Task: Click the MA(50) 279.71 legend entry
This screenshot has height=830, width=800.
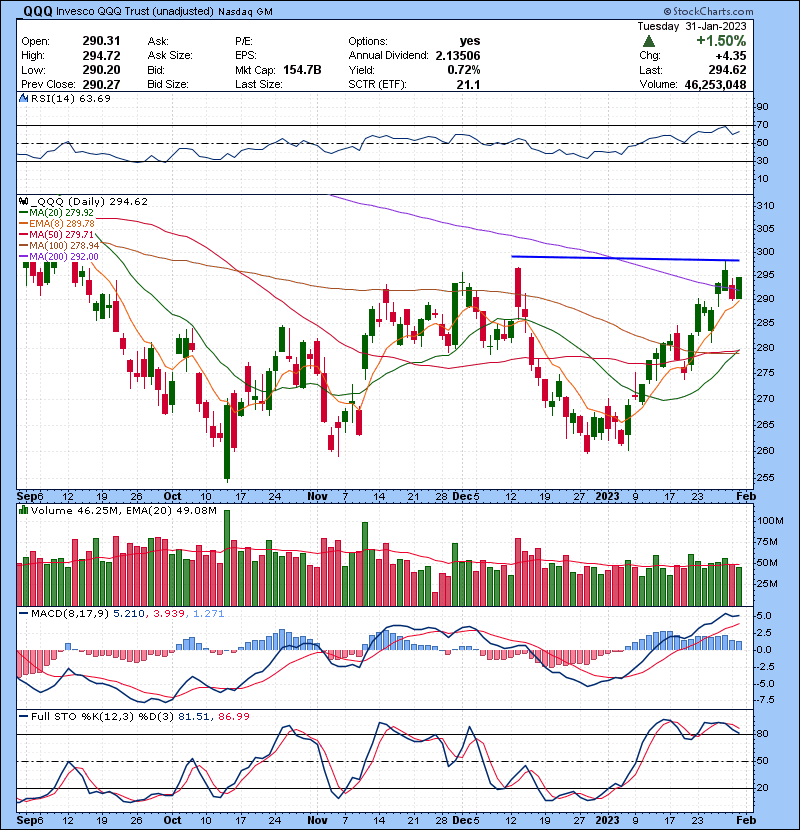Action: [61, 234]
